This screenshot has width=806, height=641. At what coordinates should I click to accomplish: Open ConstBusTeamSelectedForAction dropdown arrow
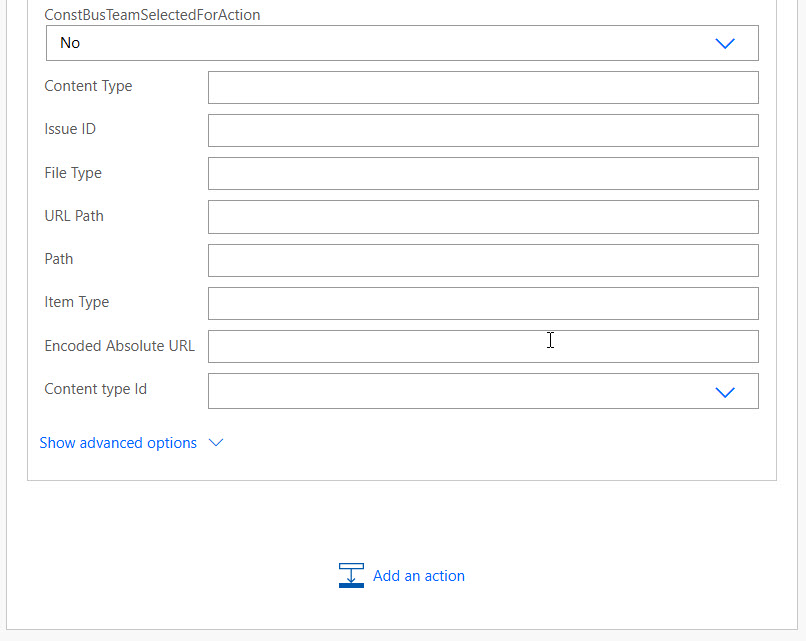tap(725, 43)
